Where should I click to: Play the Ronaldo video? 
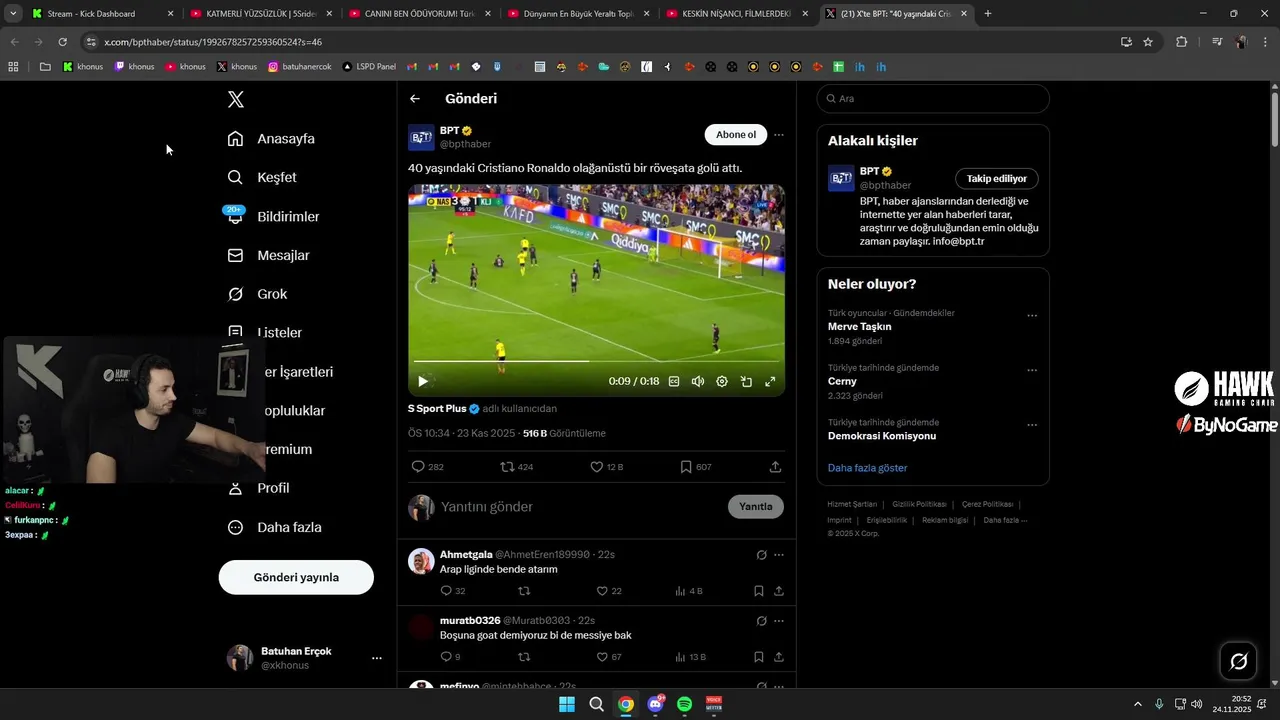point(423,381)
